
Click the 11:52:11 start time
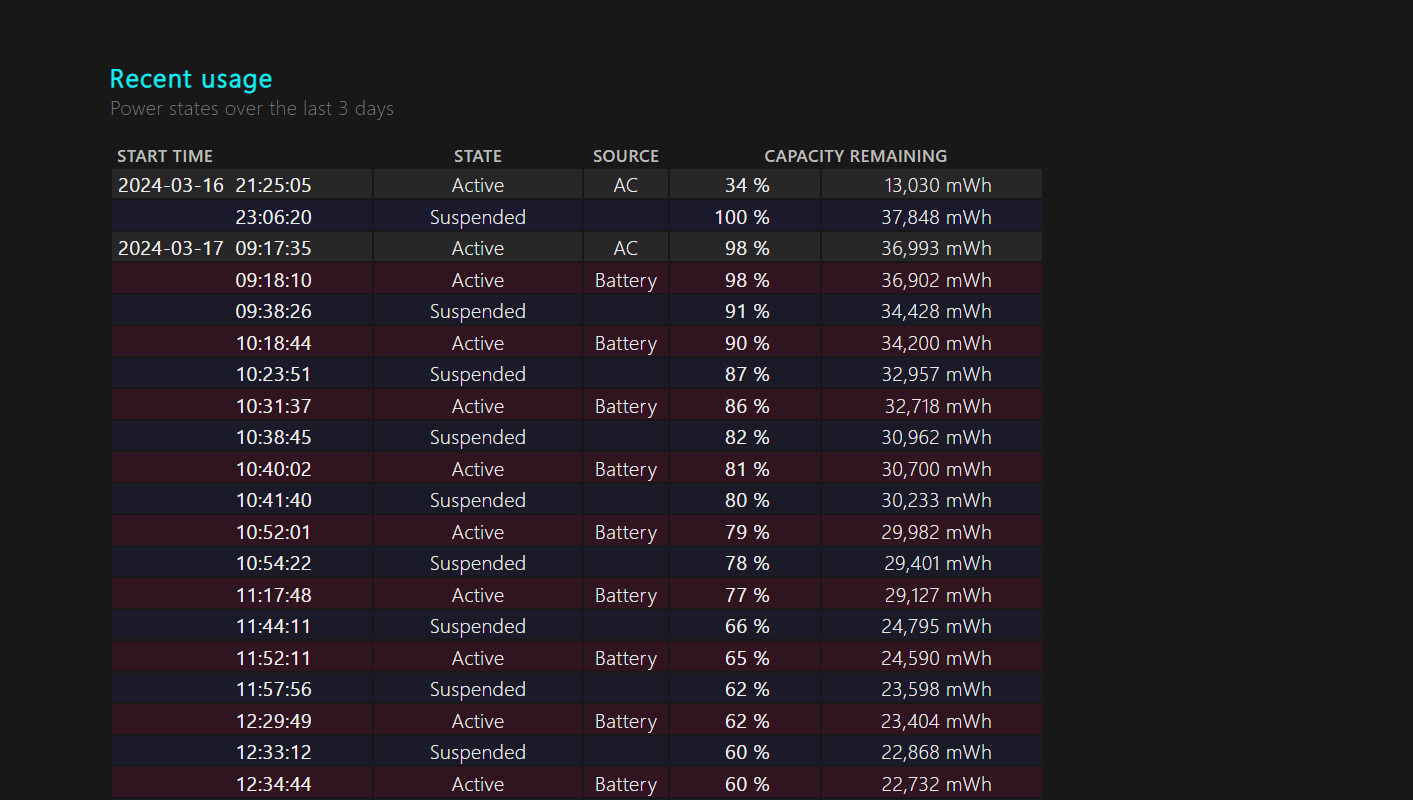tap(274, 658)
